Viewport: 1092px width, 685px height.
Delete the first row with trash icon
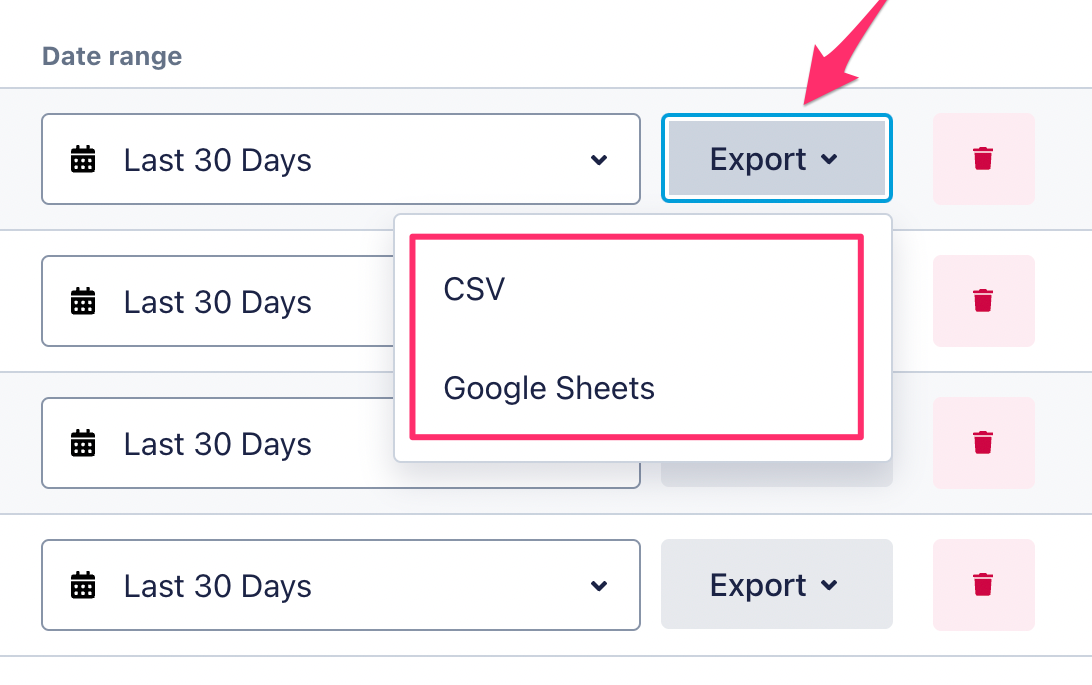[x=983, y=159]
